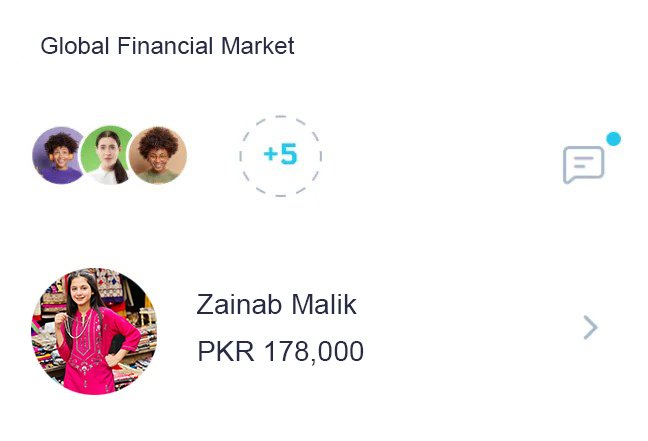Viewport: 648px width, 441px height.
Task: Click the dashed circle showing +5
Action: (x=280, y=155)
